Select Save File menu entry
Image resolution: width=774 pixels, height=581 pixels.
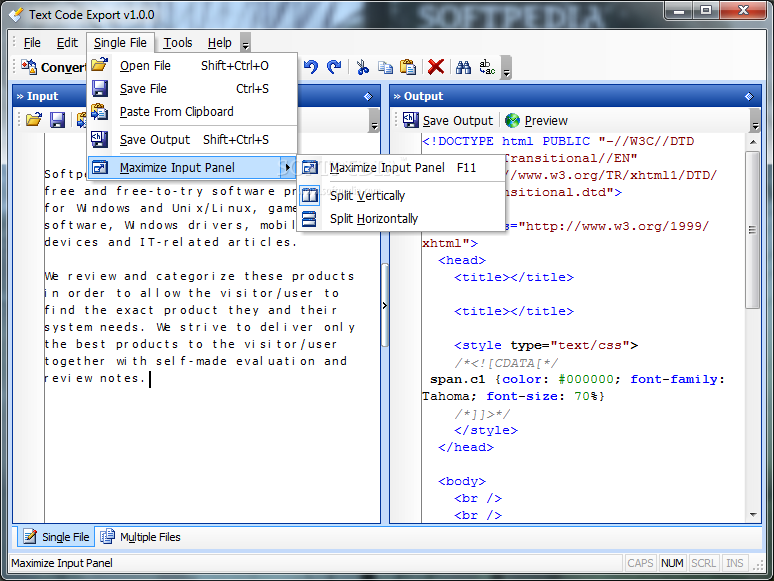(x=193, y=89)
